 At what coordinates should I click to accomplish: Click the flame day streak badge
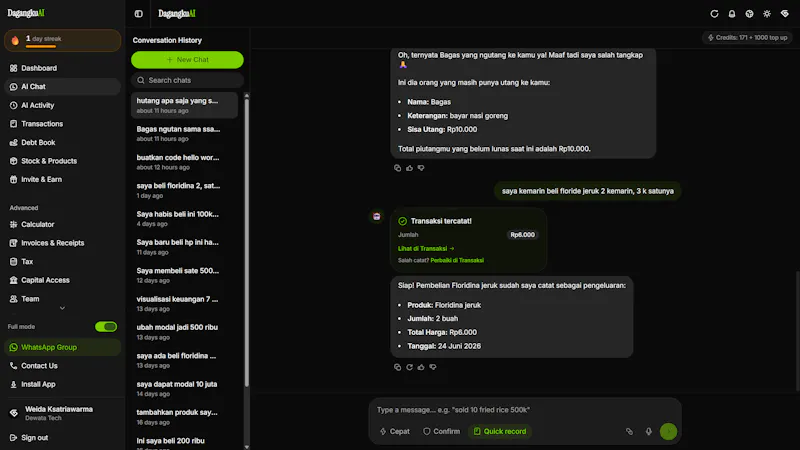coord(62,40)
